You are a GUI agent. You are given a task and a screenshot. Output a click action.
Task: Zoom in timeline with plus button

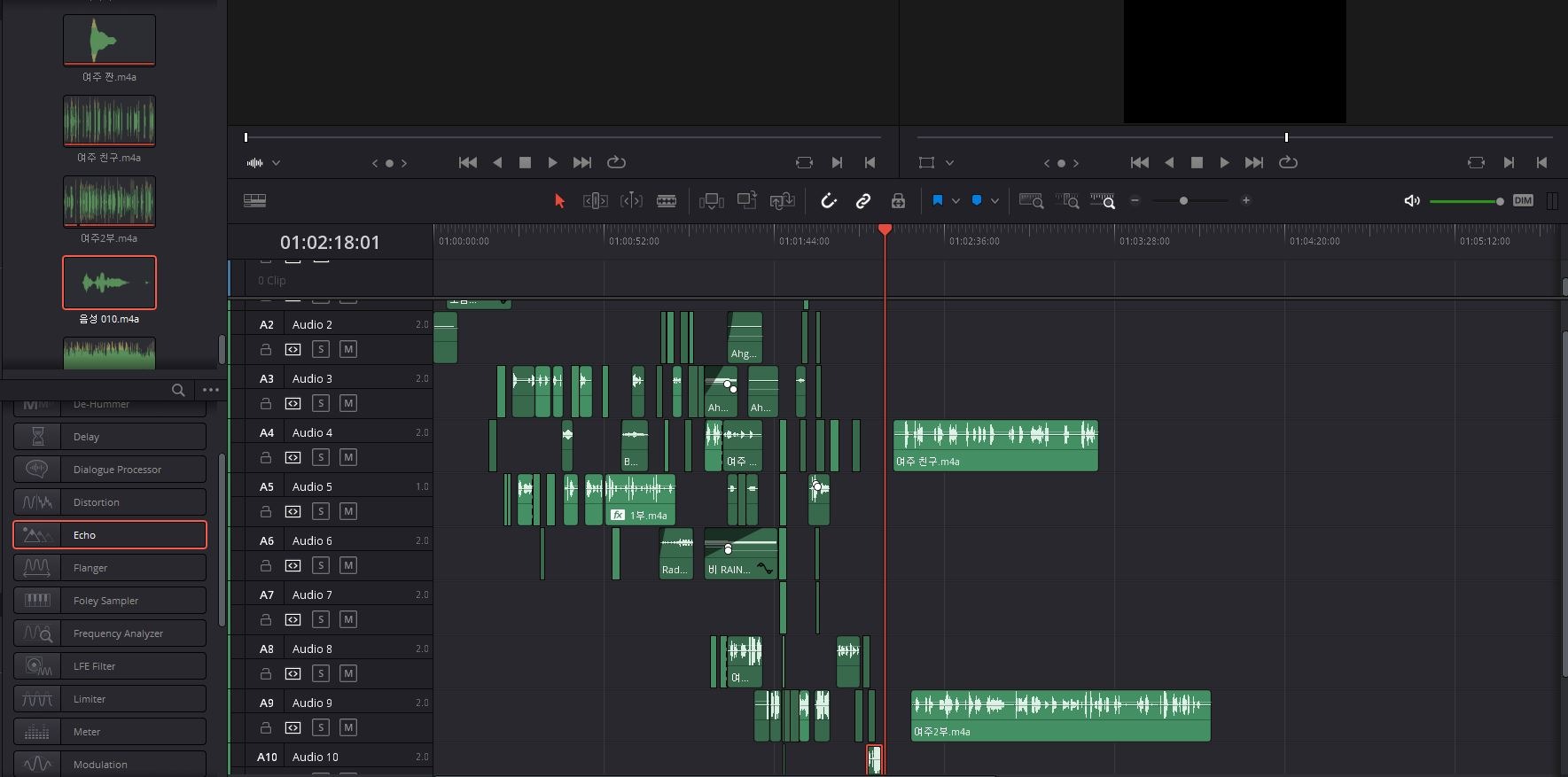(1246, 201)
